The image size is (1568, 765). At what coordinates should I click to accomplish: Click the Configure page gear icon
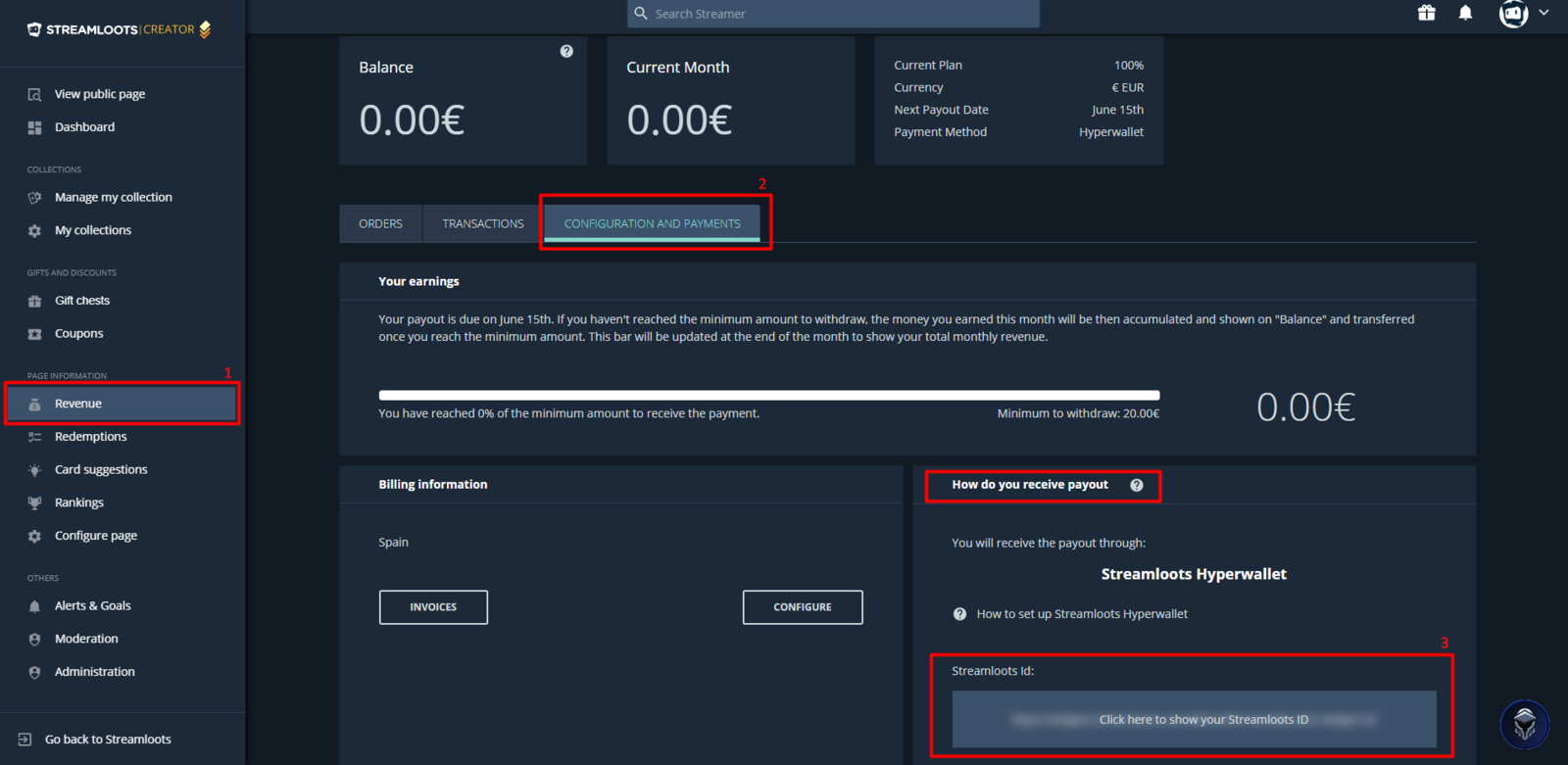tap(34, 537)
